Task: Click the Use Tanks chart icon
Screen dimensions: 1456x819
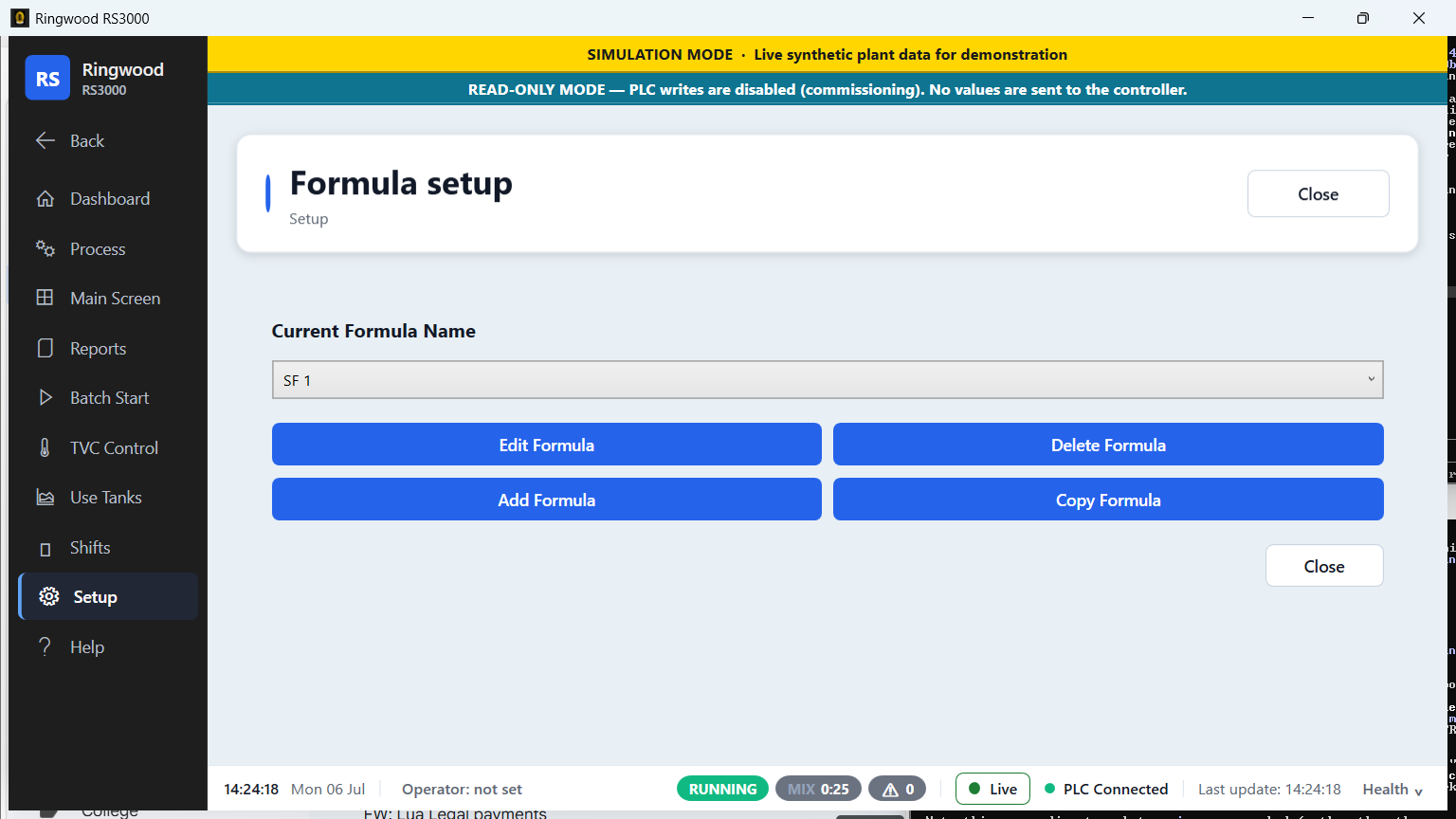Action: pos(45,498)
